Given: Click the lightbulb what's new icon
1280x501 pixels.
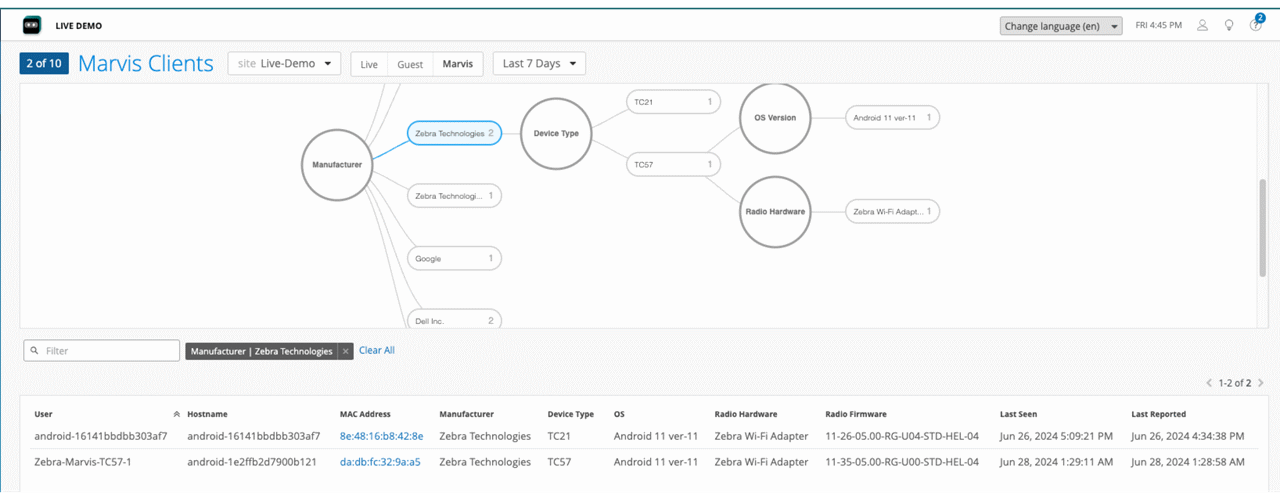Looking at the screenshot, I should click(x=1229, y=25).
